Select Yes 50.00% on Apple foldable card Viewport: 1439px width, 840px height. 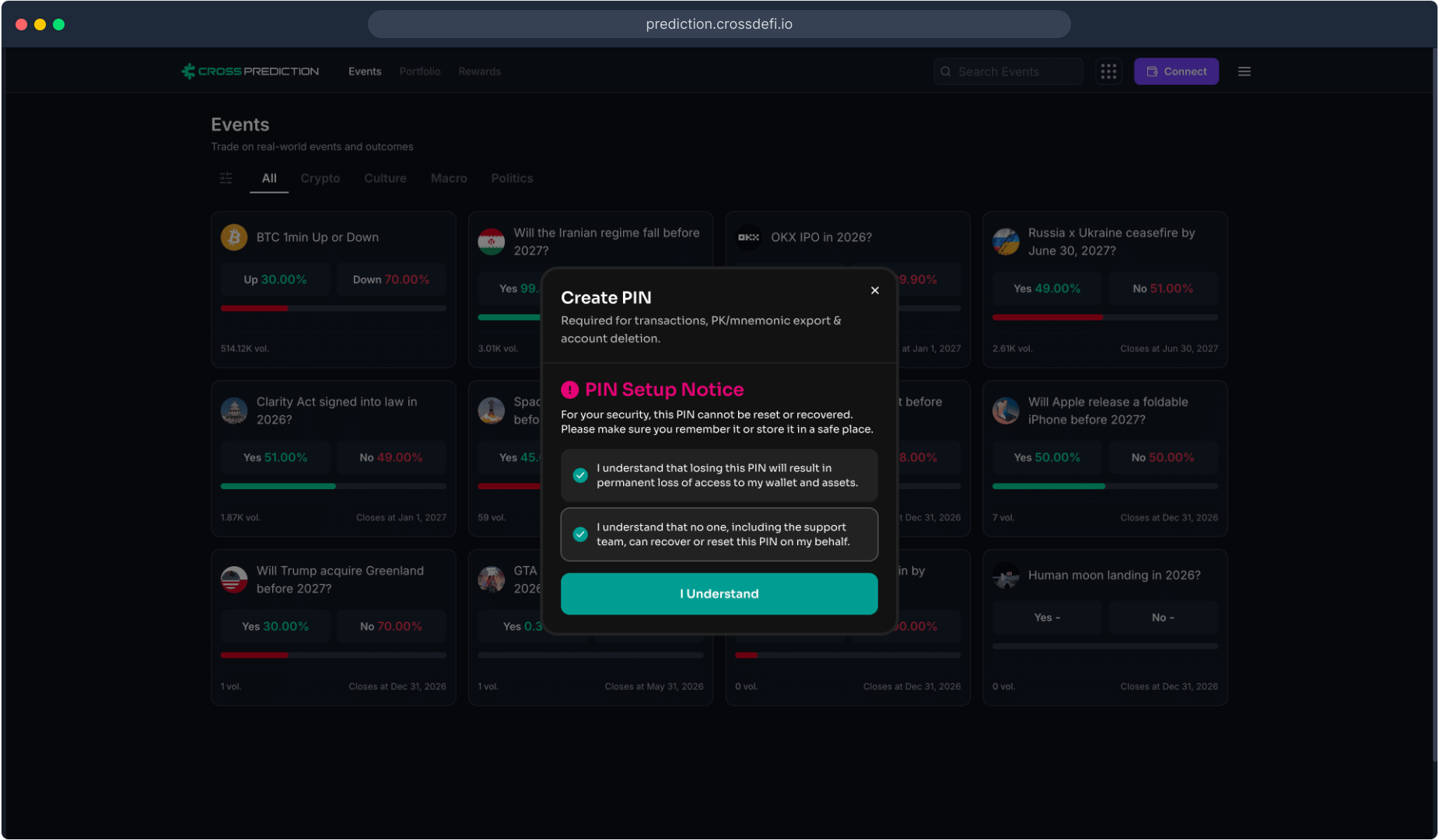tap(1047, 457)
